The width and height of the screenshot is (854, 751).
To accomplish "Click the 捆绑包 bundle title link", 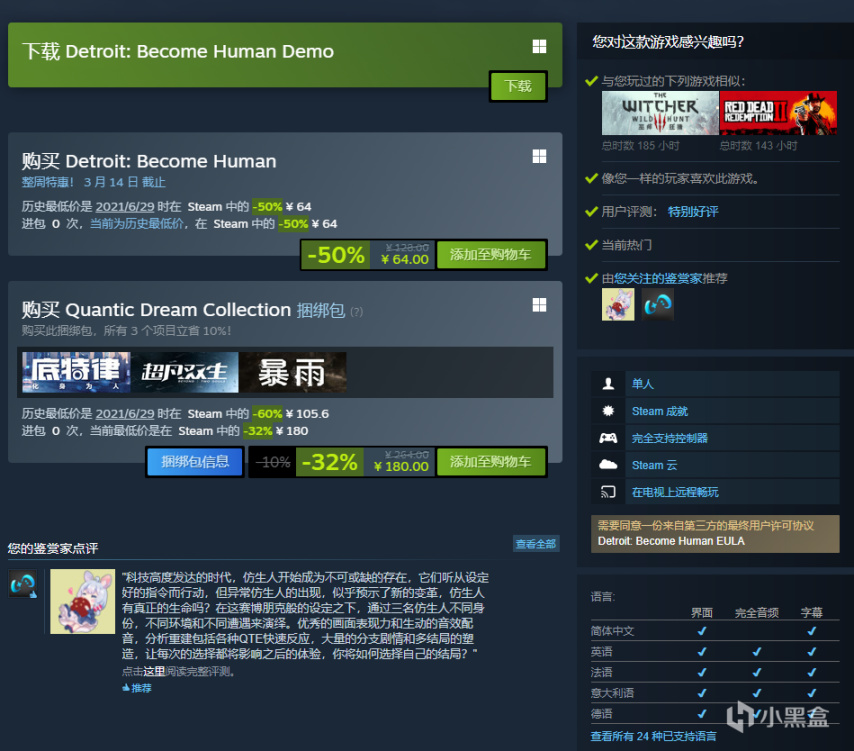I will pos(321,310).
